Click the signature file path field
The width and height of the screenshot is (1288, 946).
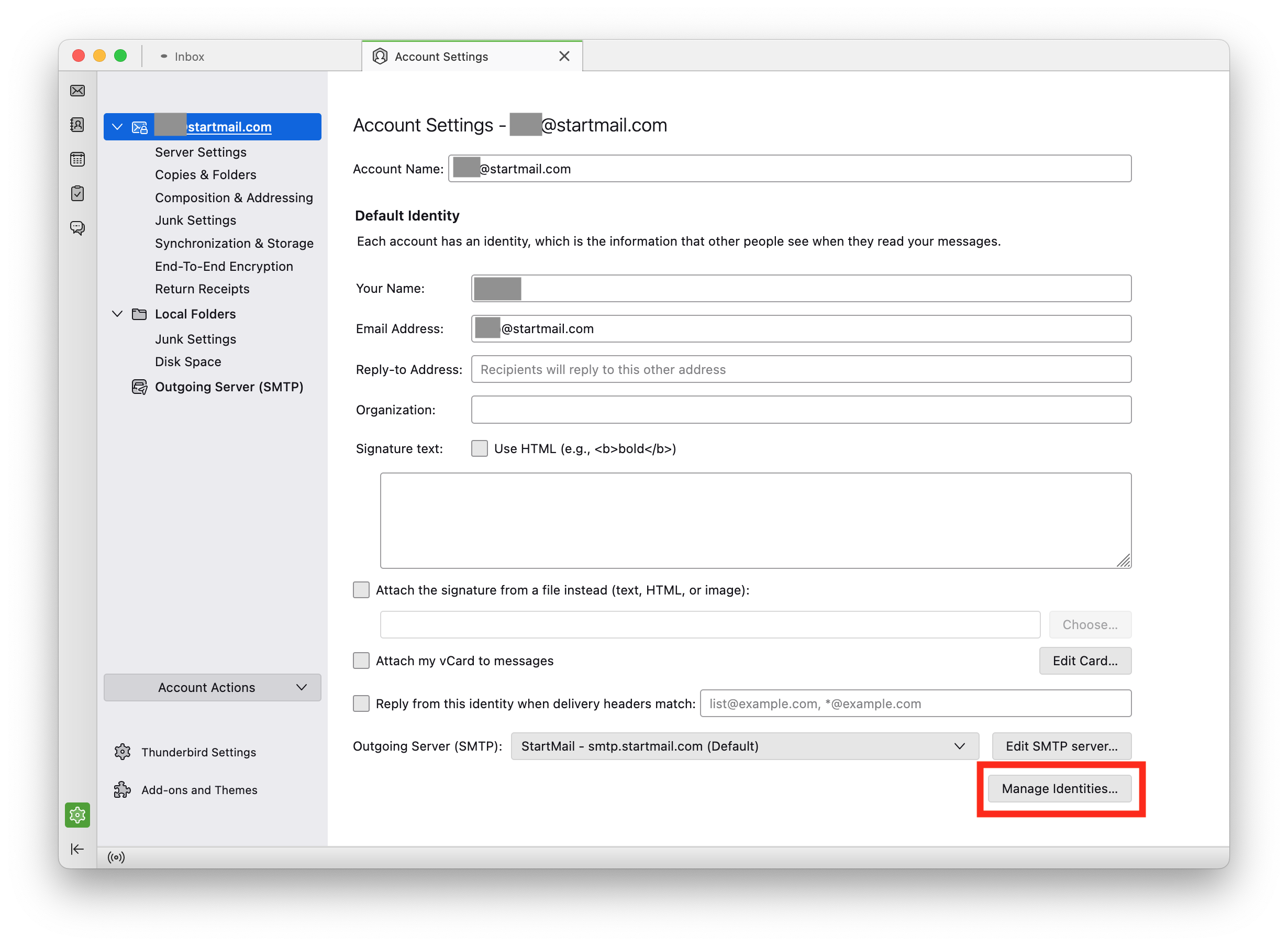coord(710,625)
